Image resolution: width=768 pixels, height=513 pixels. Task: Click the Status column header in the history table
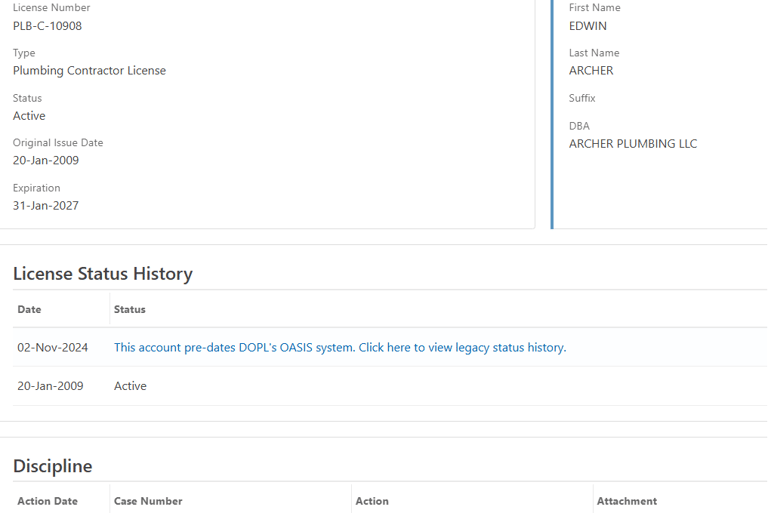pos(130,309)
